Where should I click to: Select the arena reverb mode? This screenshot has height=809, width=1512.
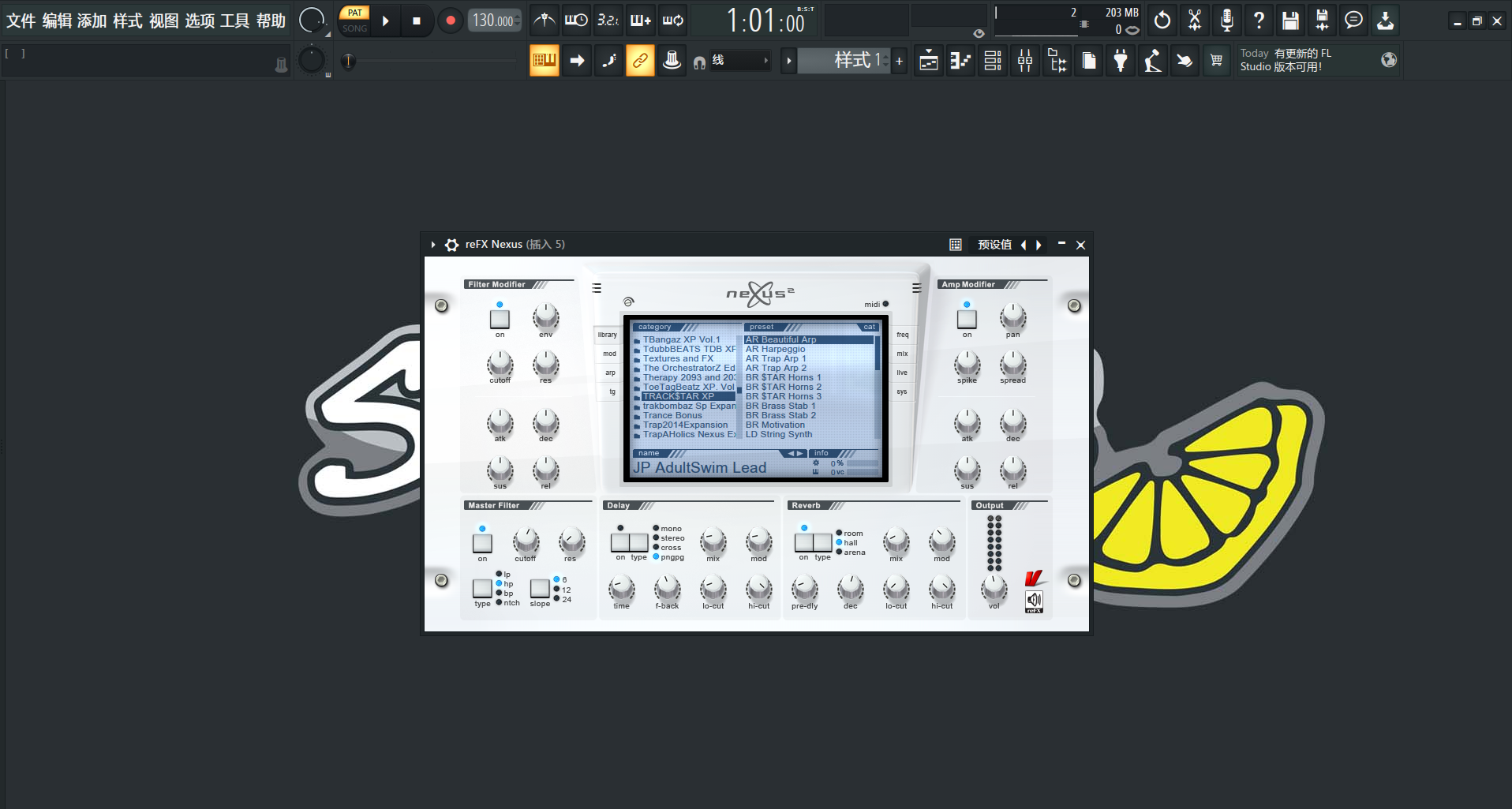click(840, 552)
